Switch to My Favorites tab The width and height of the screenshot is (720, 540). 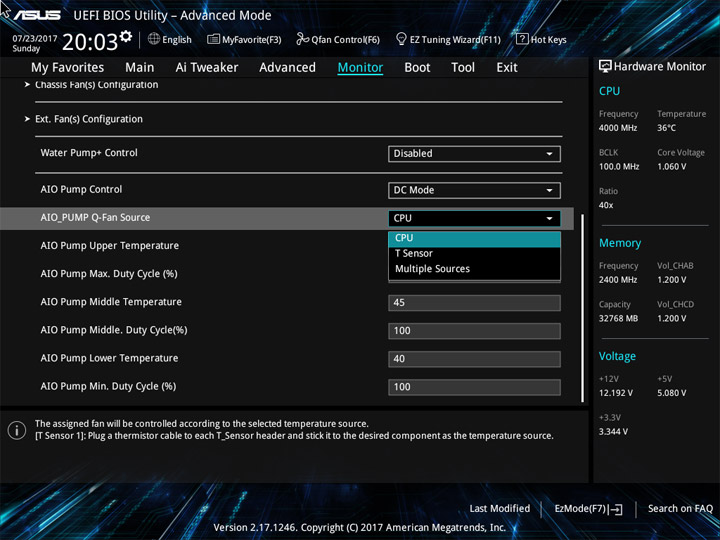point(68,68)
